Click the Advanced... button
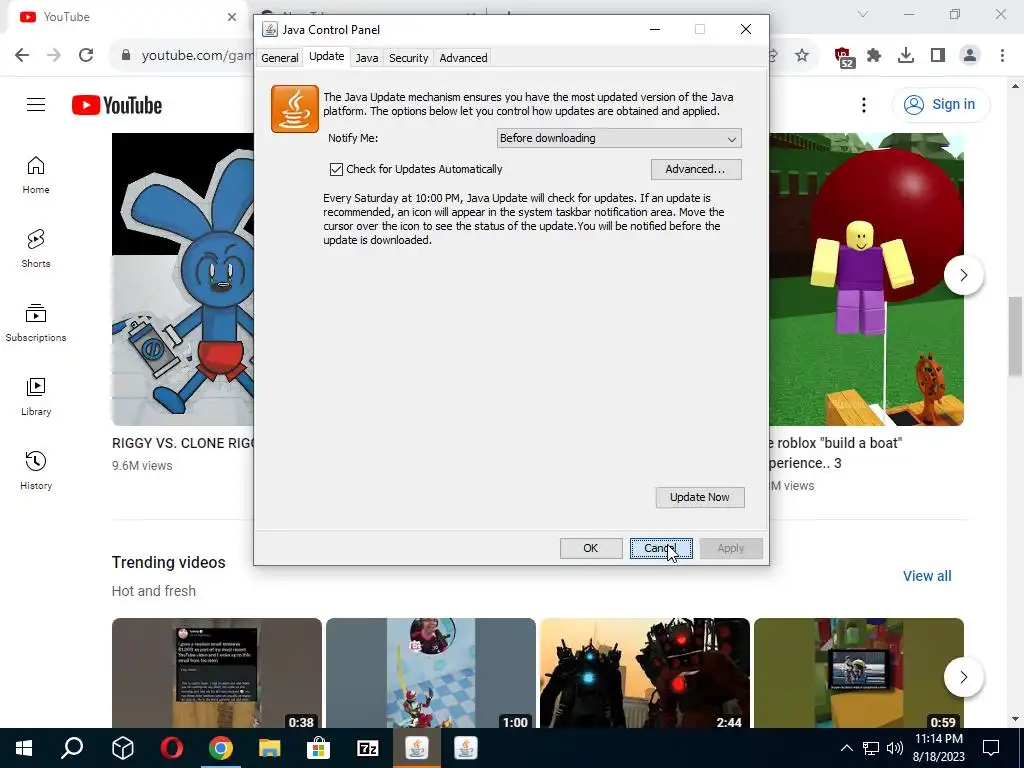1024x768 pixels. click(696, 169)
